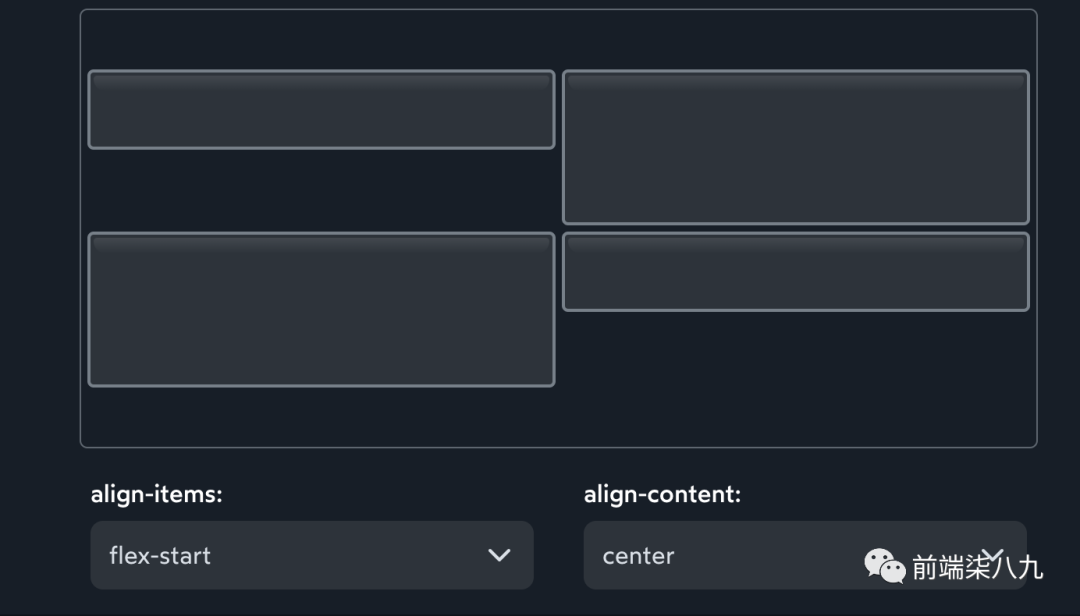1080x616 pixels.
Task: Click the "align-items:" label
Action: tap(156, 494)
